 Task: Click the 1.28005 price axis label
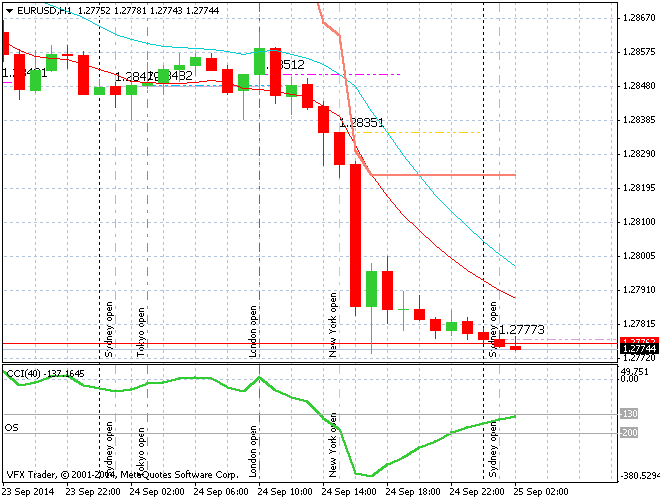point(639,256)
